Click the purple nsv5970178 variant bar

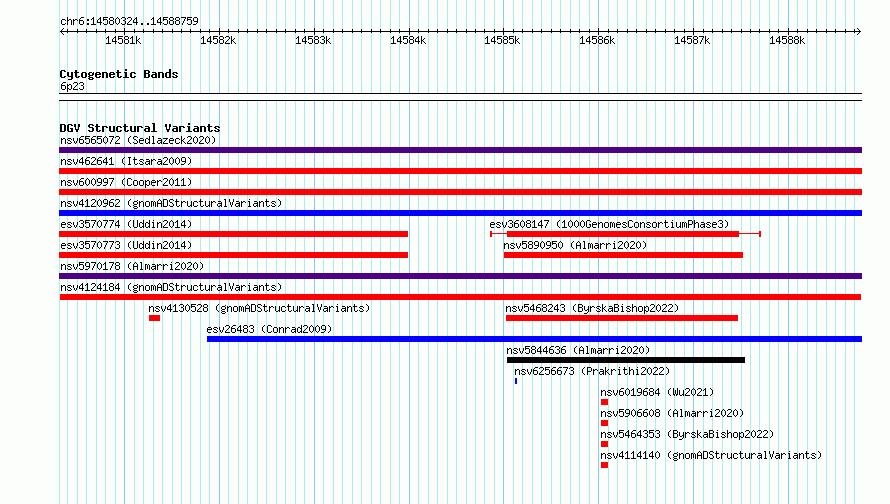(x=460, y=276)
